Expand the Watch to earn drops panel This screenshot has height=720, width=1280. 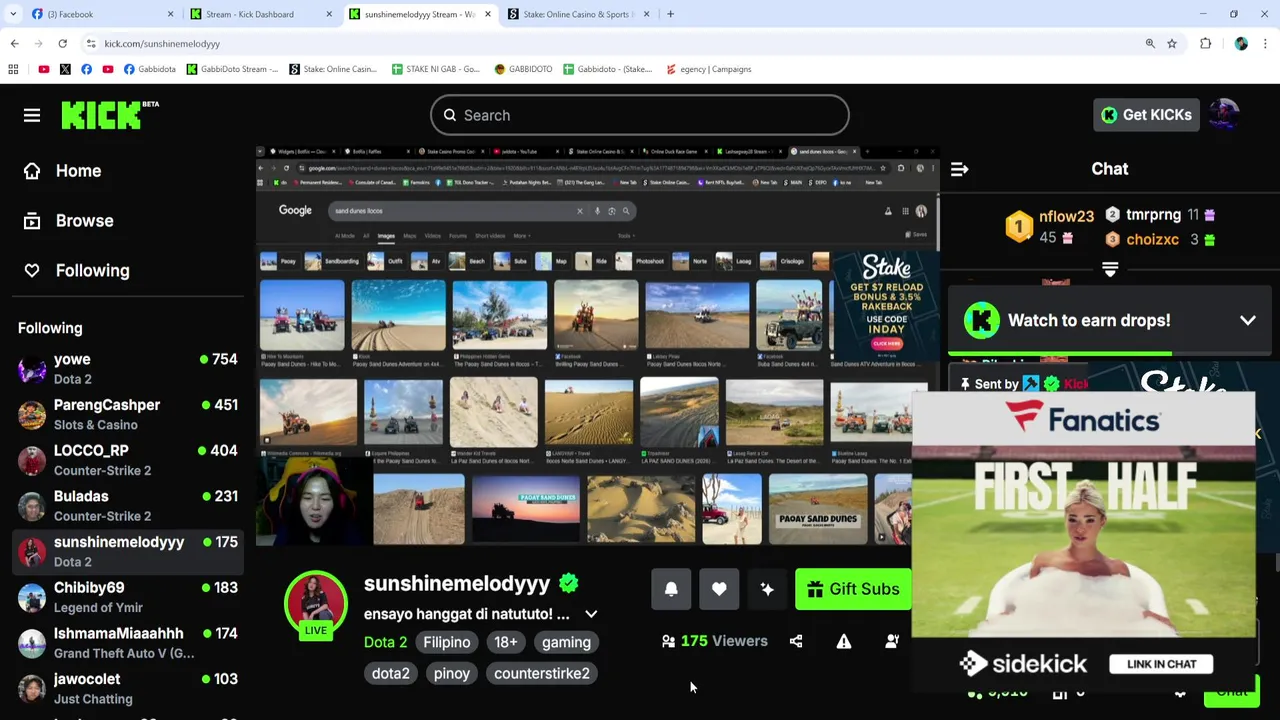[x=1248, y=321]
